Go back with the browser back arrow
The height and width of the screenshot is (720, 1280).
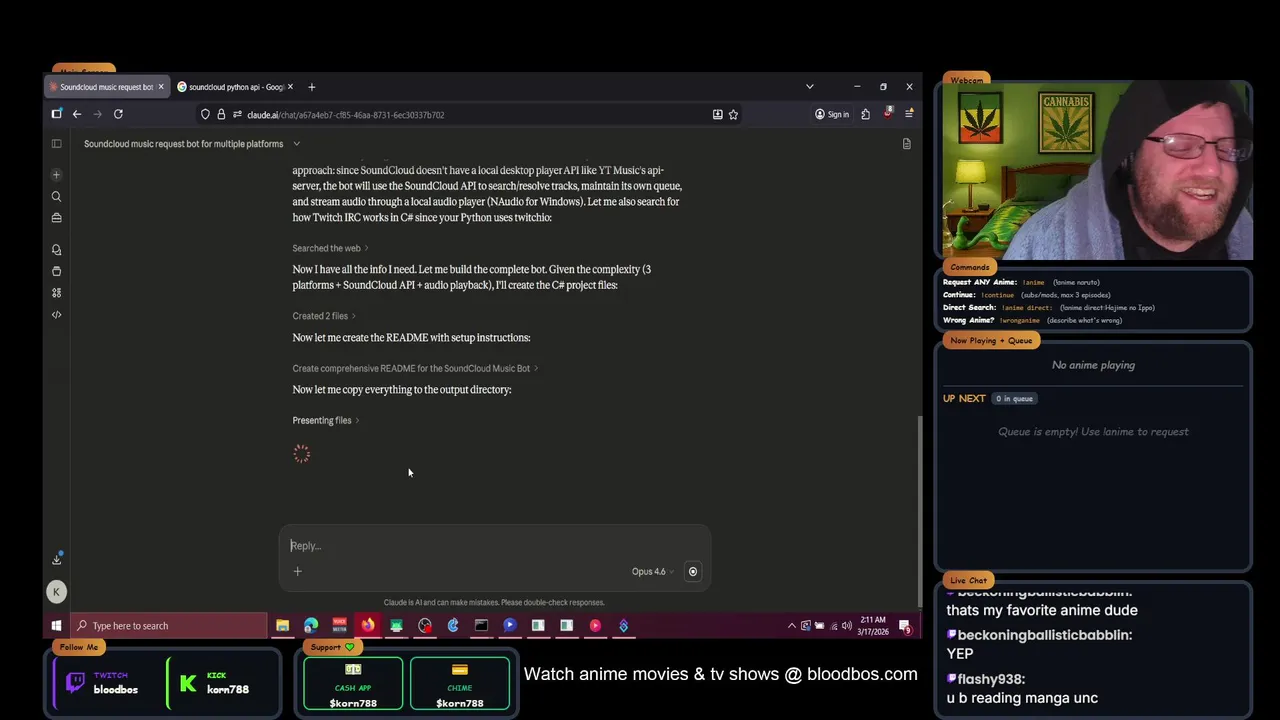click(77, 114)
